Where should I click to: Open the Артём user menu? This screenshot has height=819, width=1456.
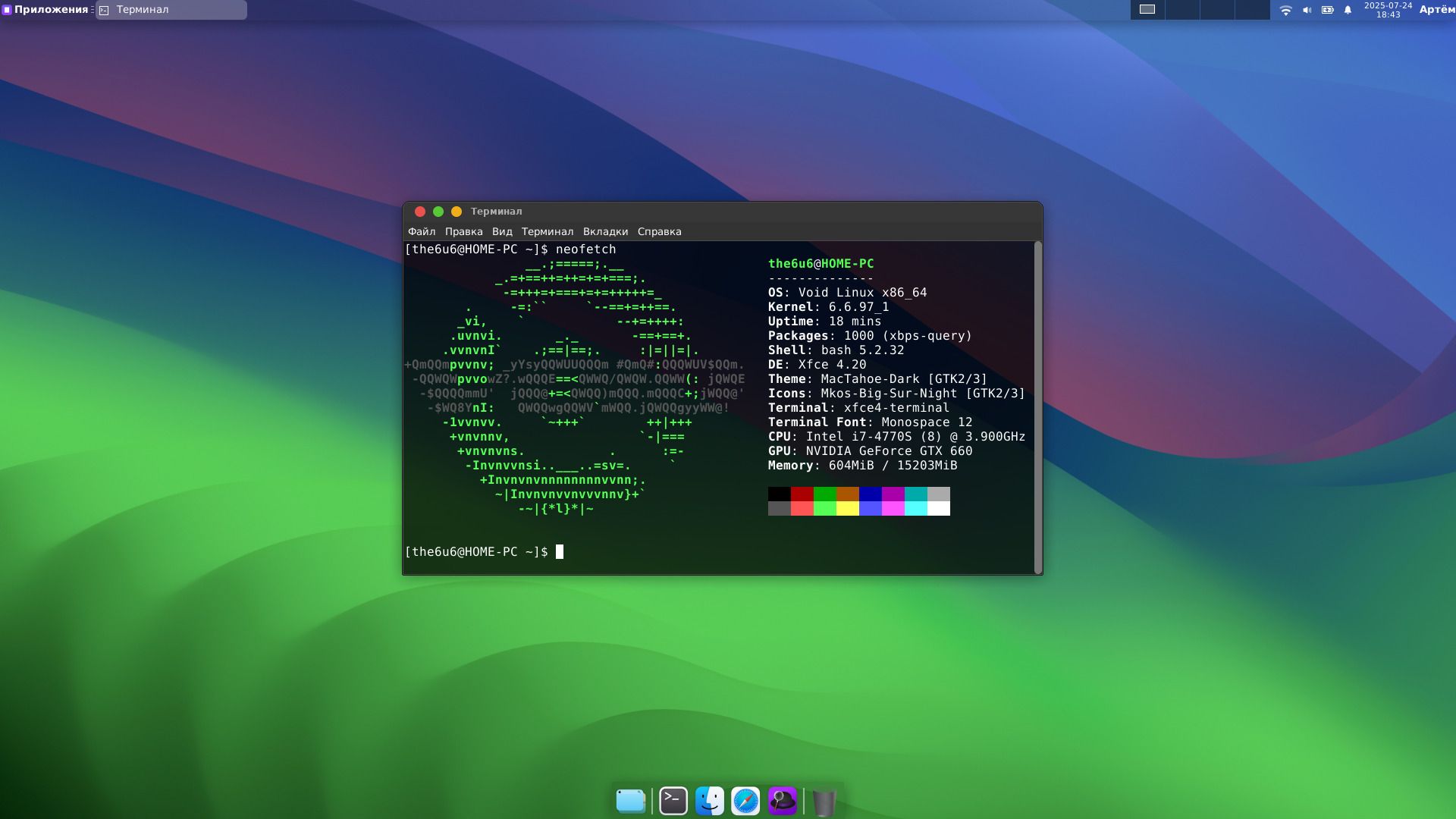point(1436,10)
